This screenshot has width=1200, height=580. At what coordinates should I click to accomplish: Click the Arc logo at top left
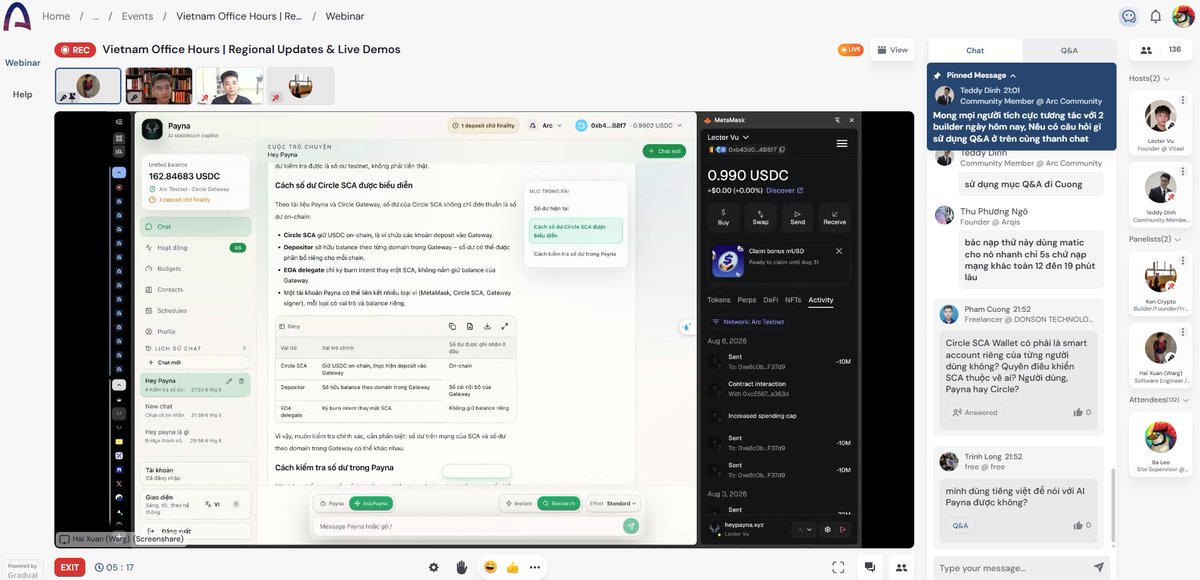click(16, 16)
